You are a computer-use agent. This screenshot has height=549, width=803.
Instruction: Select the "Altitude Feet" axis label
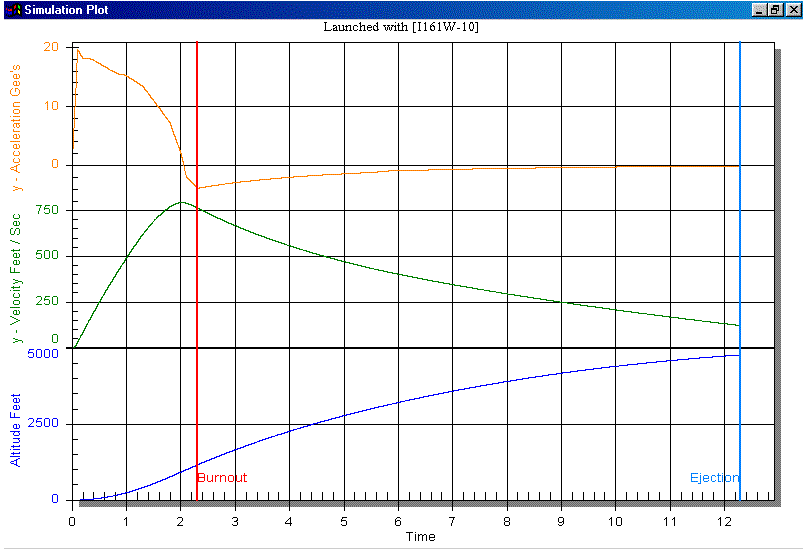pyautogui.click(x=15, y=430)
